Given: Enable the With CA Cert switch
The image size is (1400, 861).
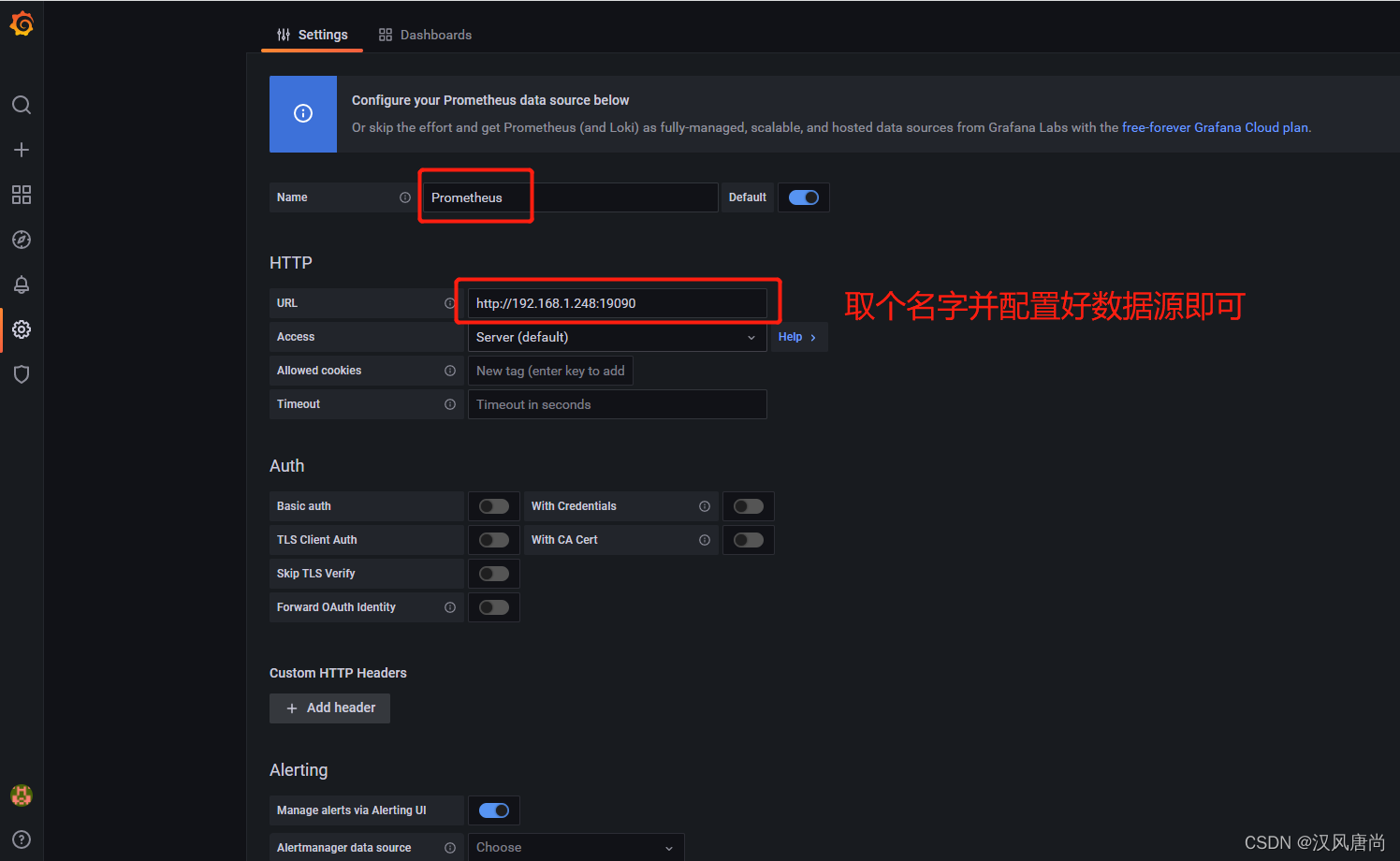Looking at the screenshot, I should coord(749,540).
